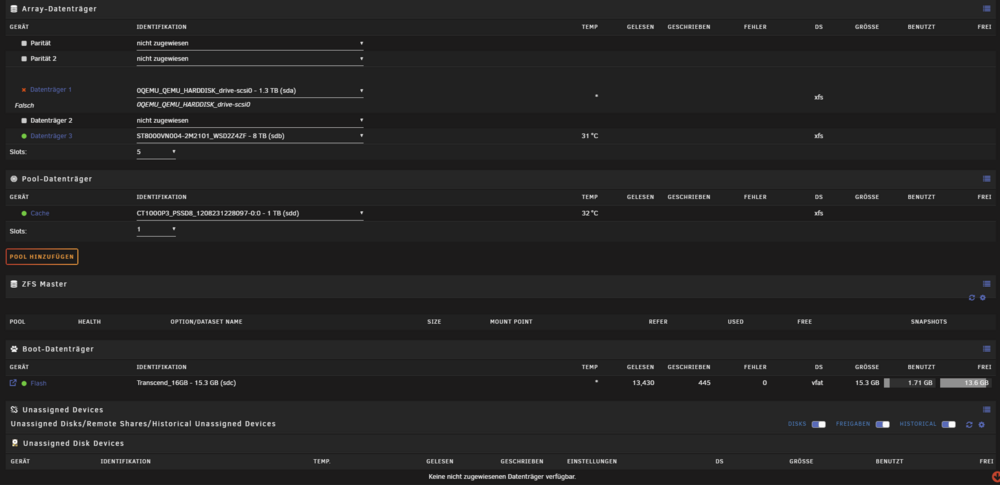
Task: Click Transcend_16GB identification text
Action: click(x=185, y=383)
